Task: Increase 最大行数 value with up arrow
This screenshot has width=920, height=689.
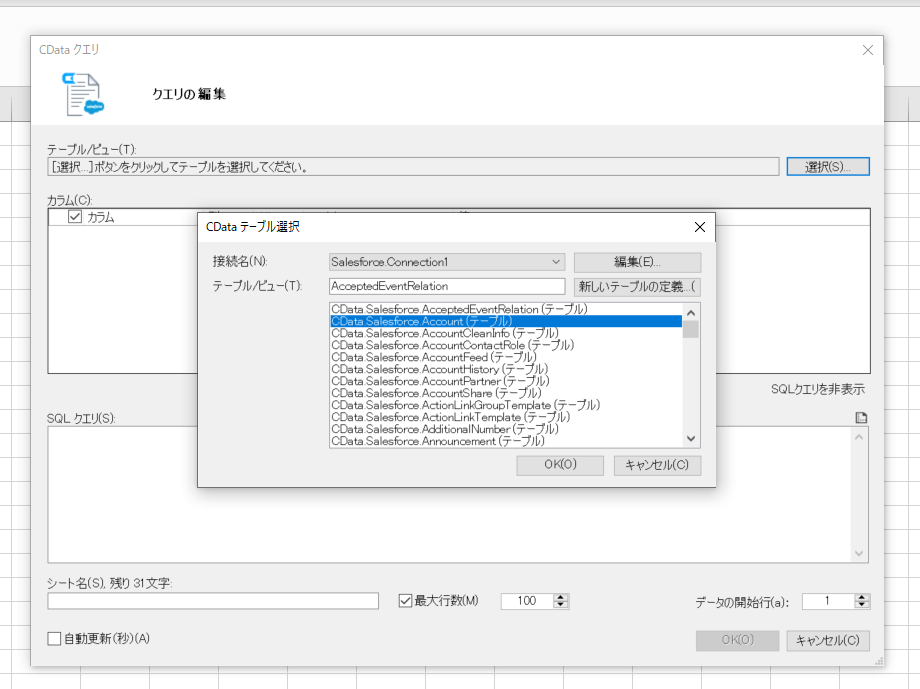Action: coord(561,597)
